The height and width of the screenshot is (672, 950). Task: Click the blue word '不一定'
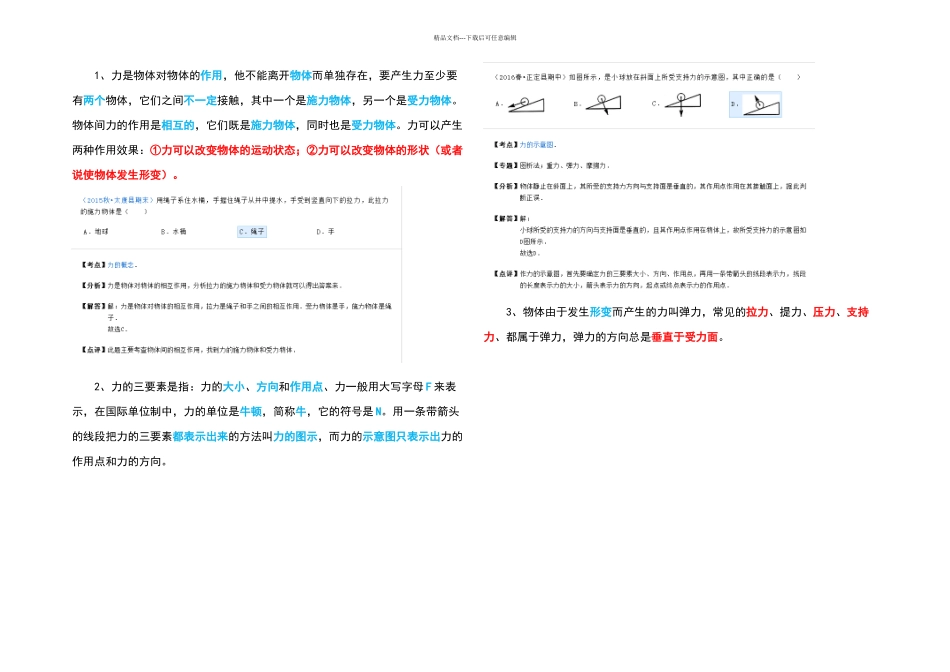(200, 100)
